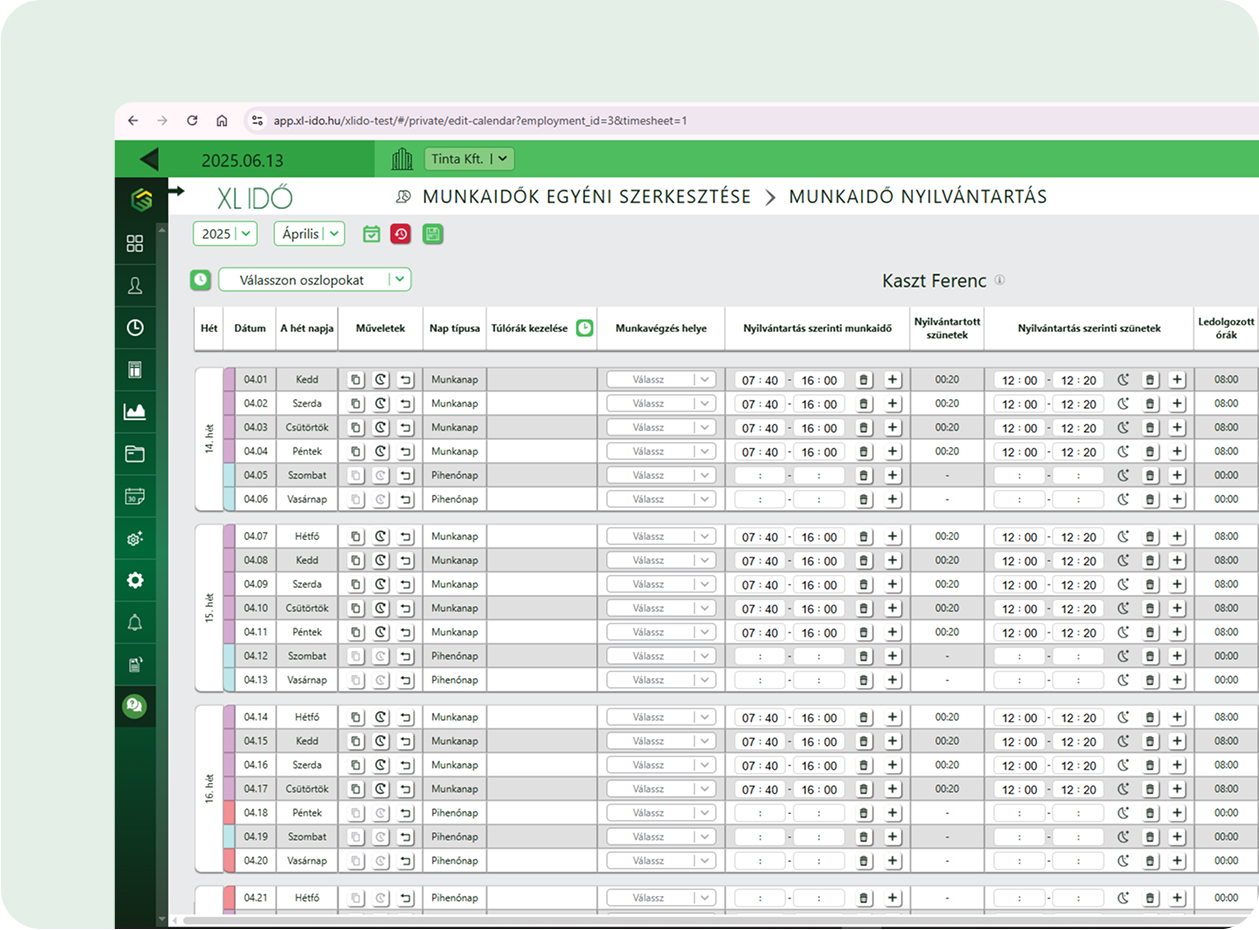Open the person icon in sidebar

point(135,285)
